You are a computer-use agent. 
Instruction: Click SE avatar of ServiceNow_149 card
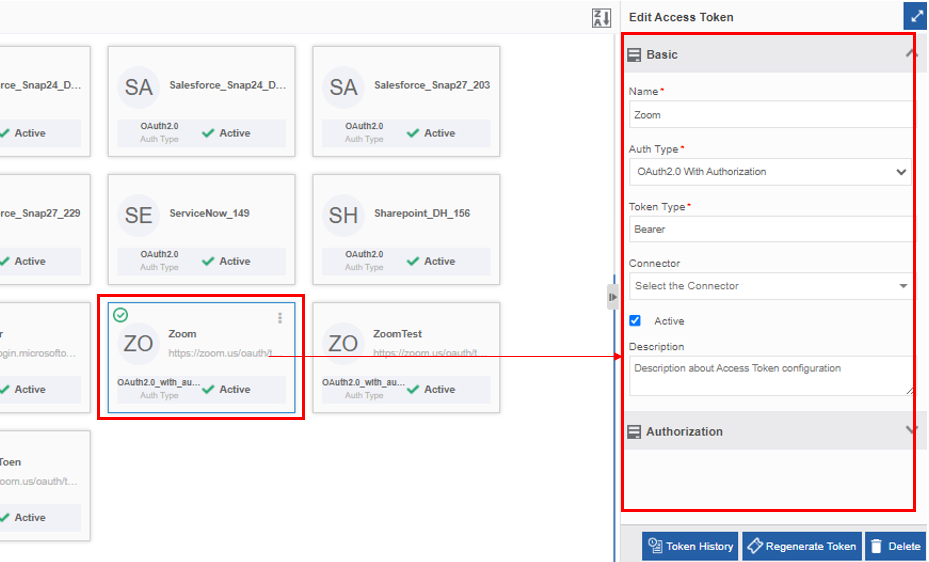coord(138,215)
